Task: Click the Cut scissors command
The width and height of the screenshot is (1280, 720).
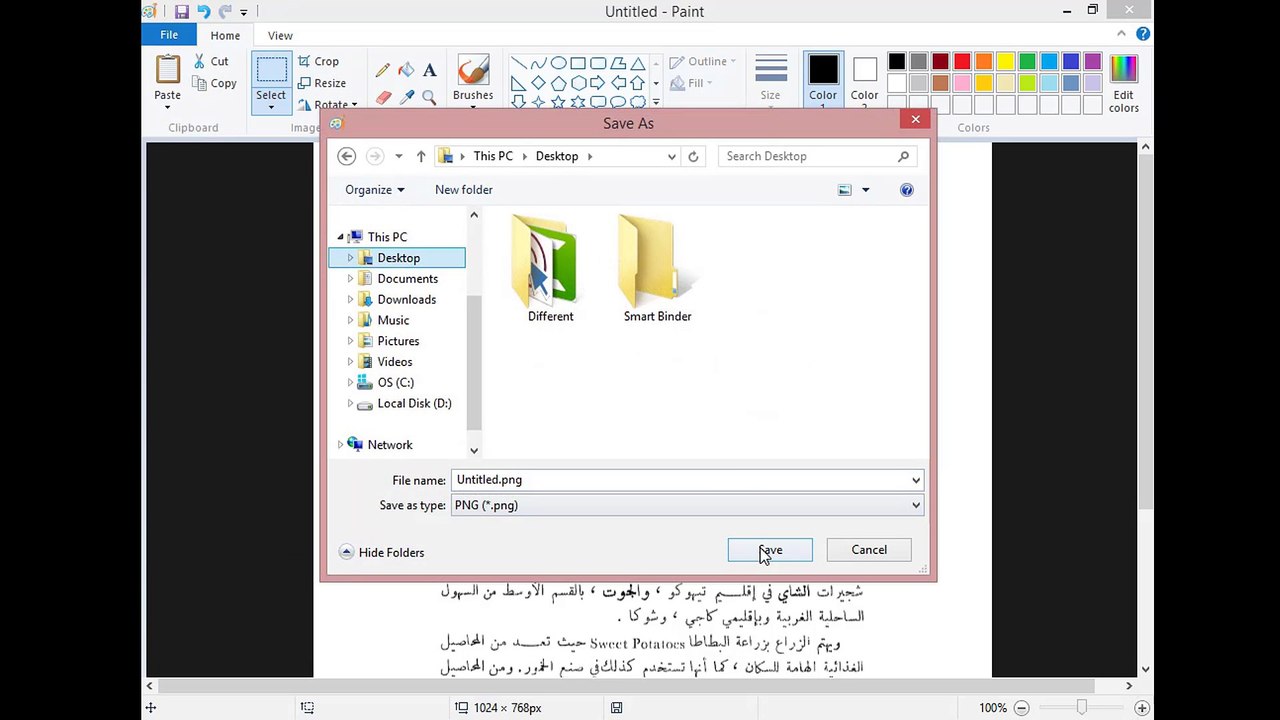Action: click(x=212, y=61)
